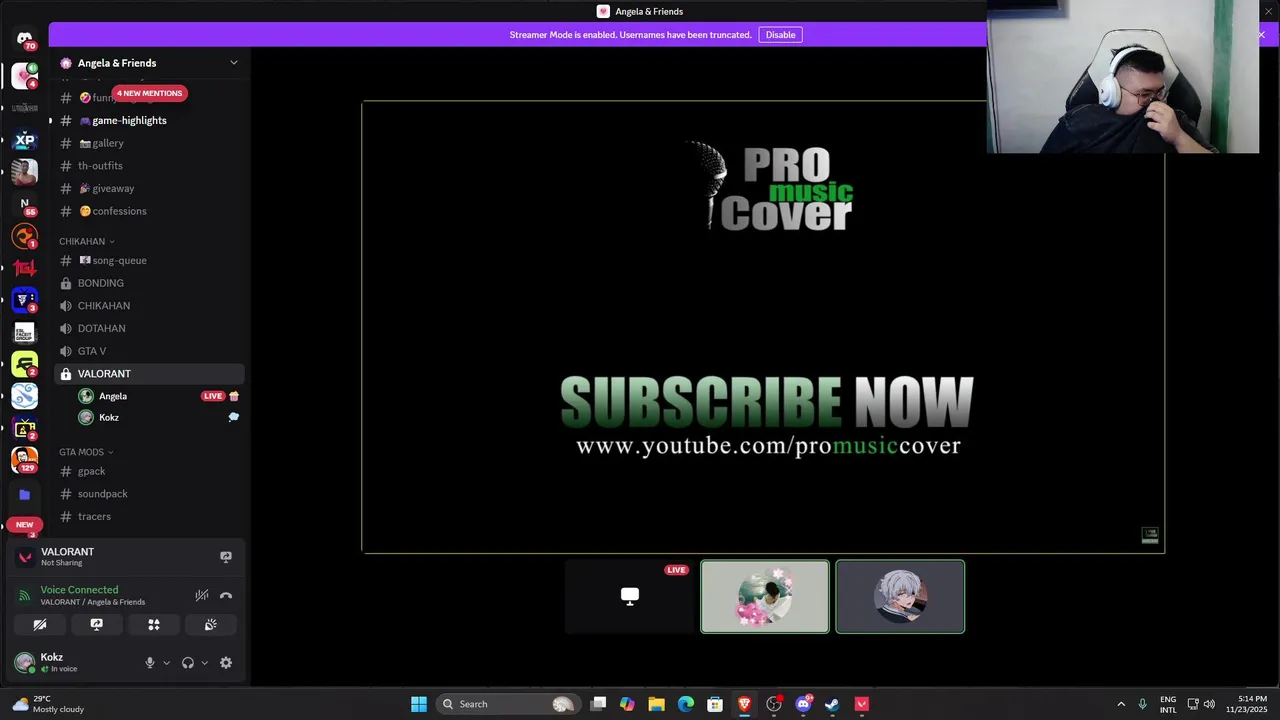The width and height of the screenshot is (1280, 720).
Task: Join DOTAHAN voice channel
Action: [x=150, y=328]
